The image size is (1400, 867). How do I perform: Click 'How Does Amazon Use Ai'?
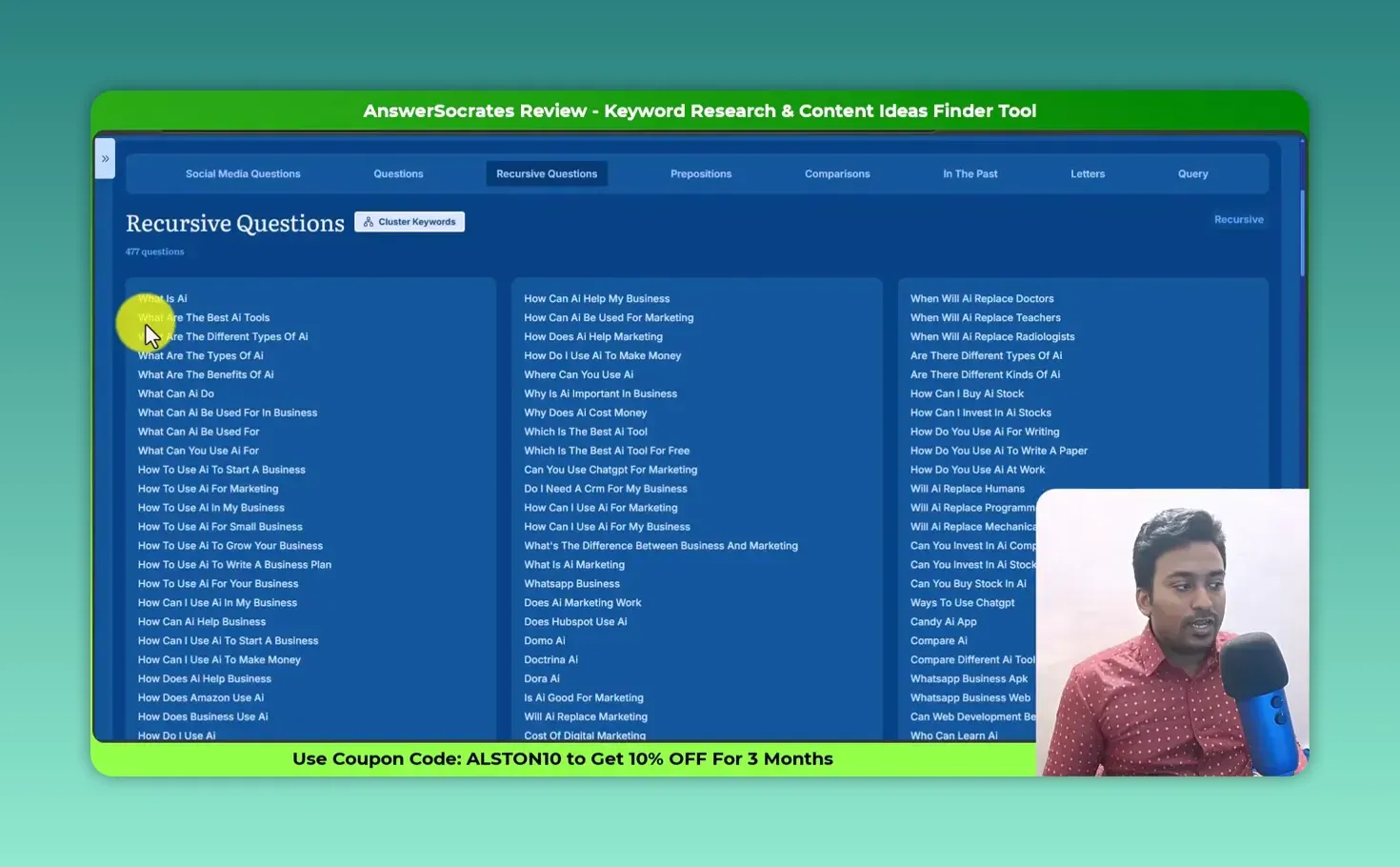(x=201, y=699)
